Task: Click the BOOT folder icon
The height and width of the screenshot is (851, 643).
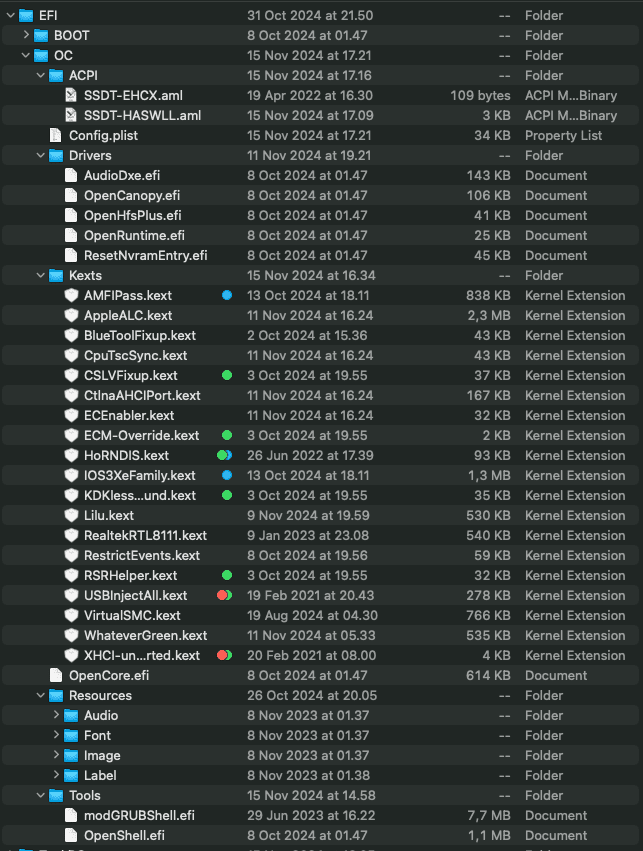Action: [x=41, y=36]
